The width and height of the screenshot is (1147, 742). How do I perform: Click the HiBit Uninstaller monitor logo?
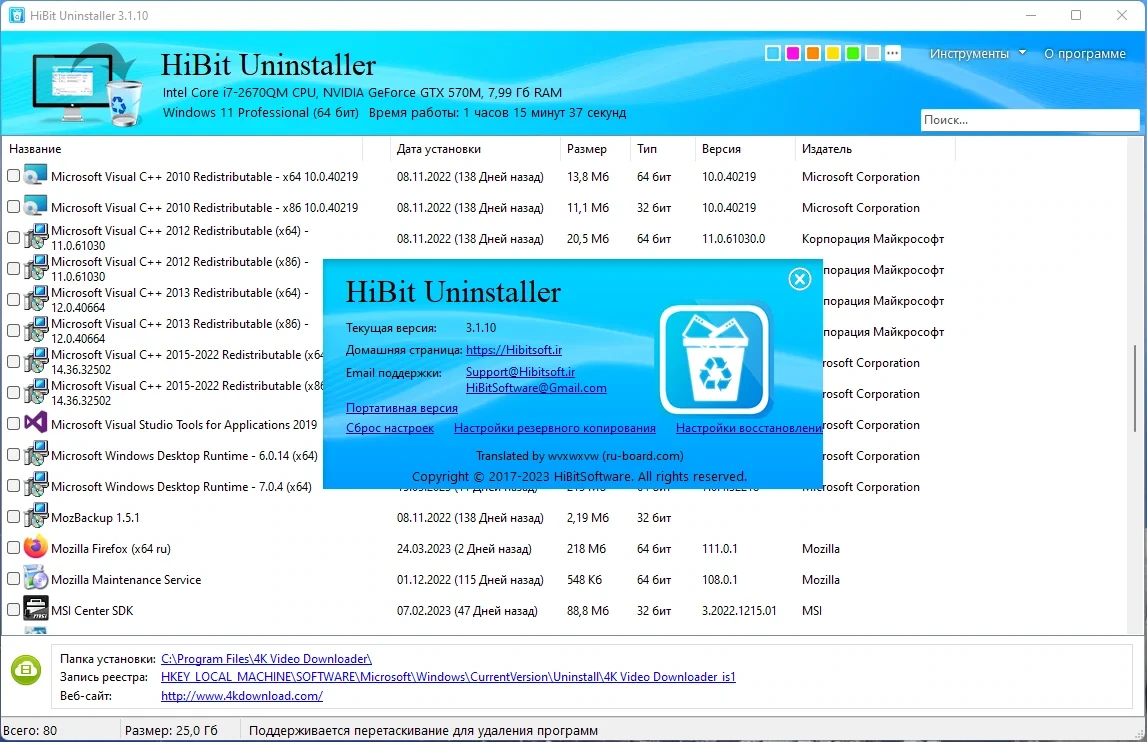[87, 86]
